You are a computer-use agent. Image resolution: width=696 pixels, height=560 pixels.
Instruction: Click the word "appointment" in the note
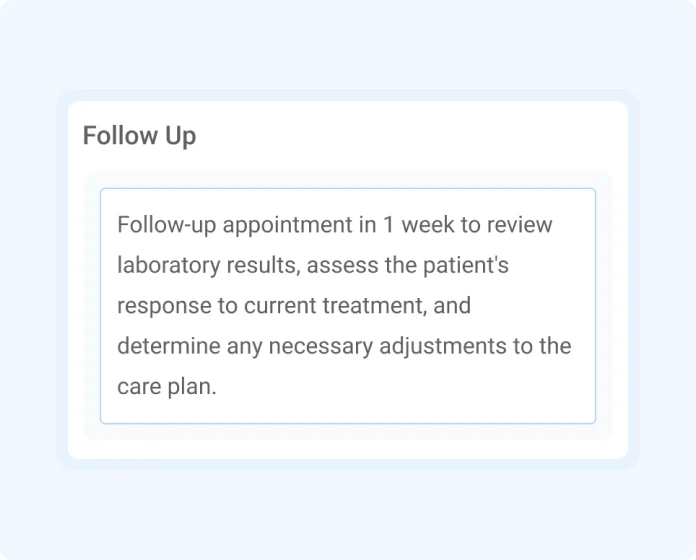coord(287,225)
